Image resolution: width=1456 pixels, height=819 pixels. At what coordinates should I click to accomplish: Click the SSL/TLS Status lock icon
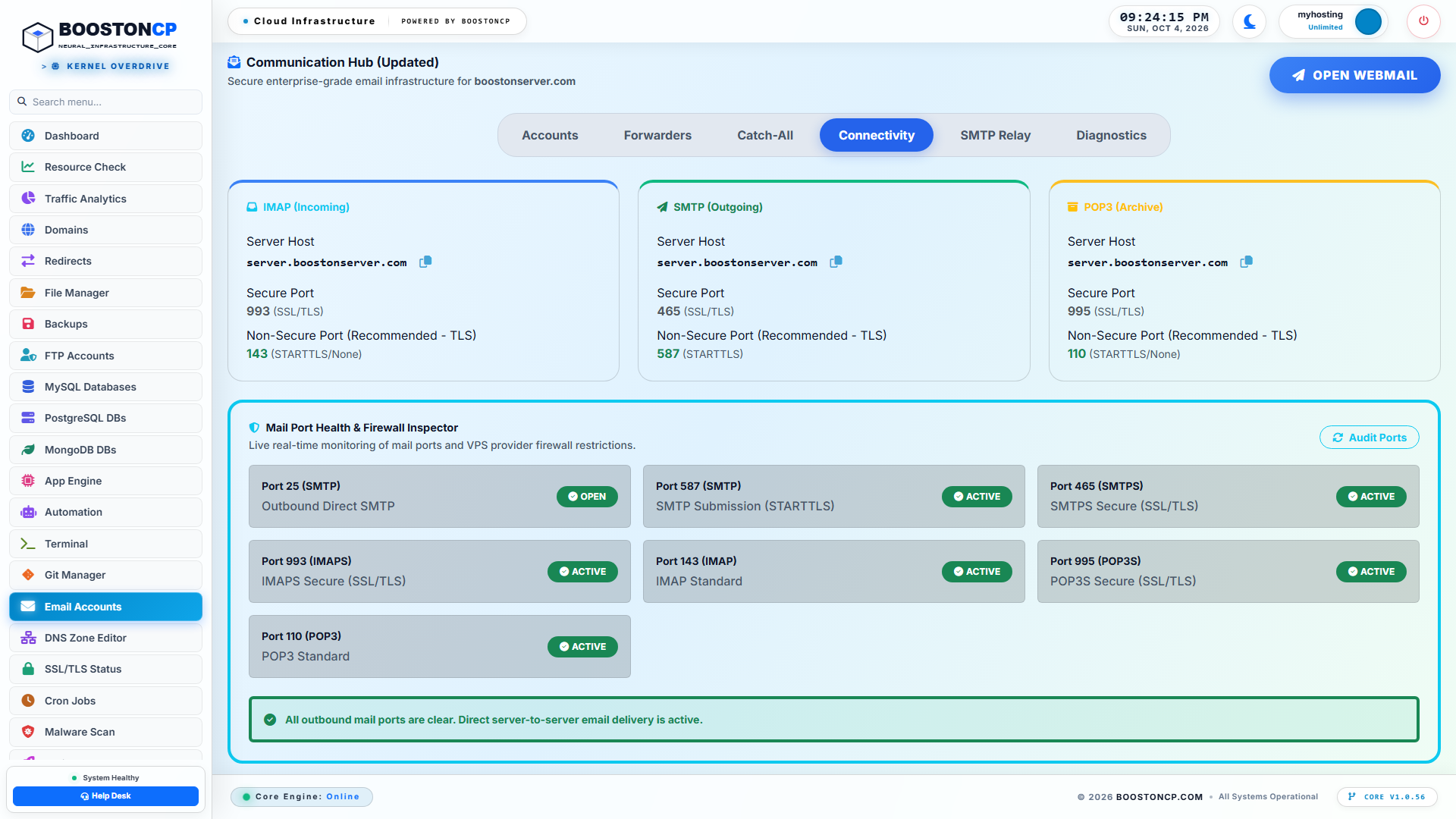[28, 669]
